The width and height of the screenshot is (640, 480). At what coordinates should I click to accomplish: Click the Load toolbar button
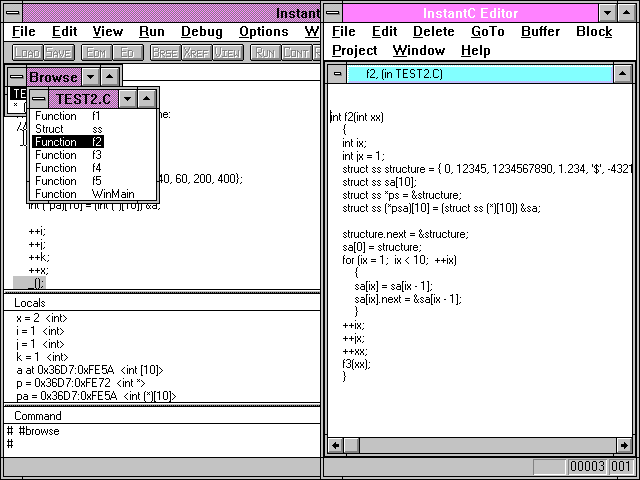27,52
